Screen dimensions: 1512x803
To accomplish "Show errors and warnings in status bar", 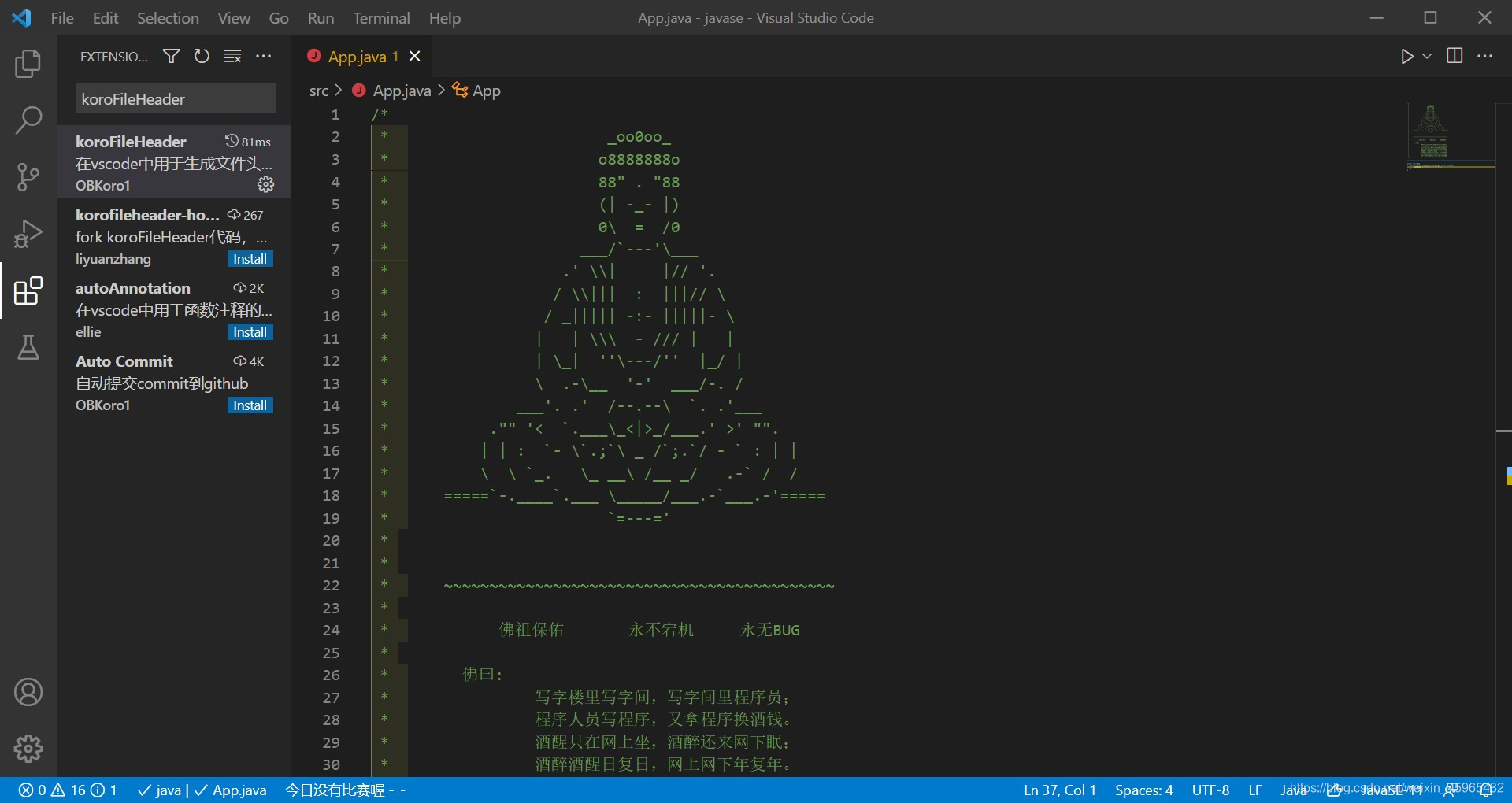I will tap(68, 790).
